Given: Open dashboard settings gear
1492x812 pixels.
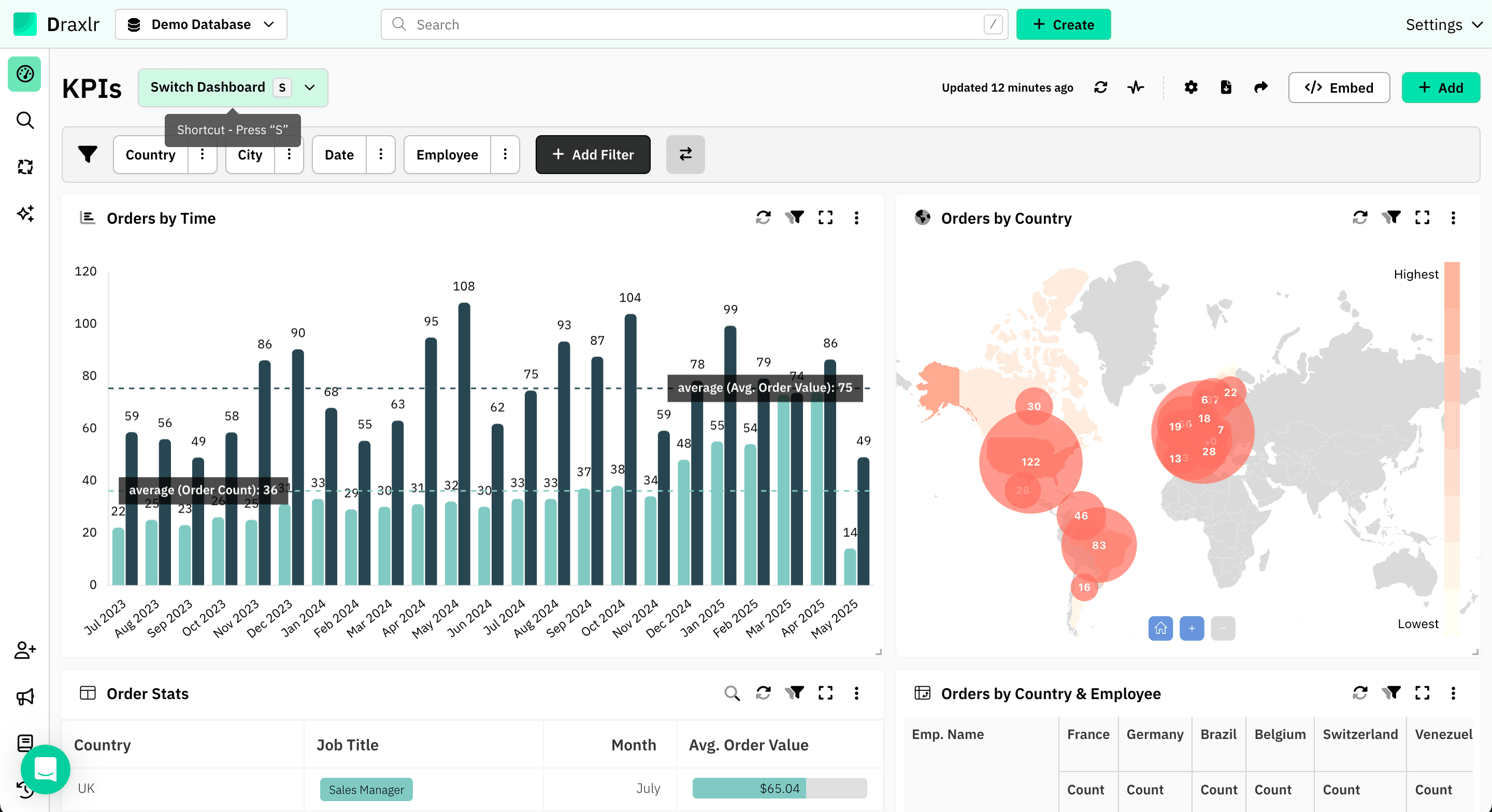Looking at the screenshot, I should click(x=1191, y=88).
